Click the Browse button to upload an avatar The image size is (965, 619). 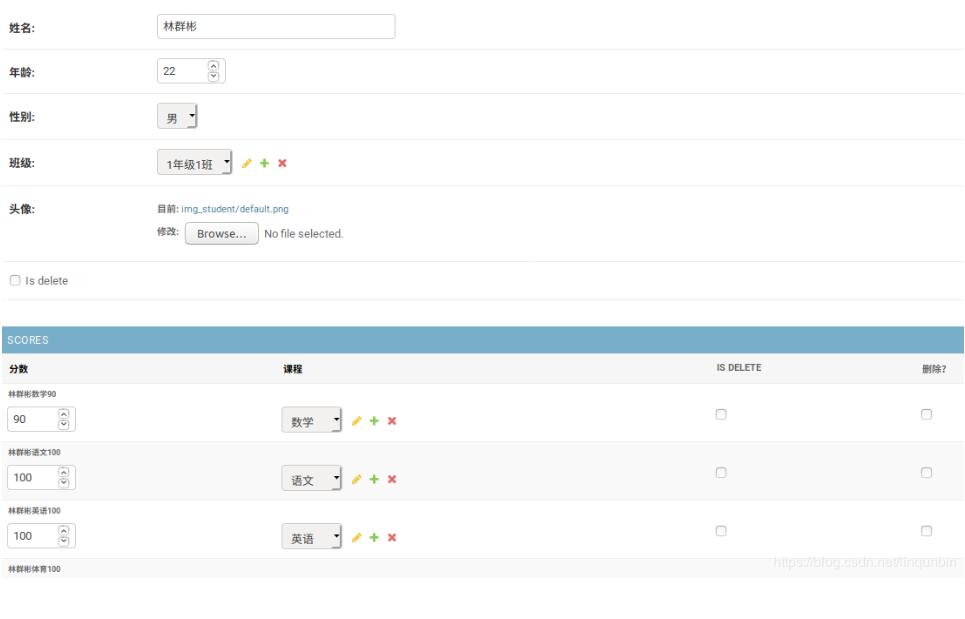pos(221,233)
